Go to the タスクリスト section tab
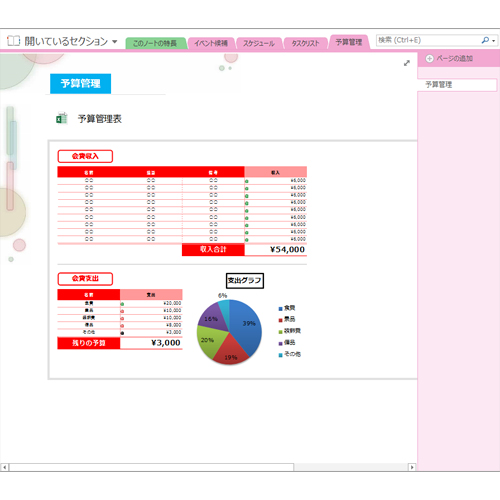 point(305,43)
